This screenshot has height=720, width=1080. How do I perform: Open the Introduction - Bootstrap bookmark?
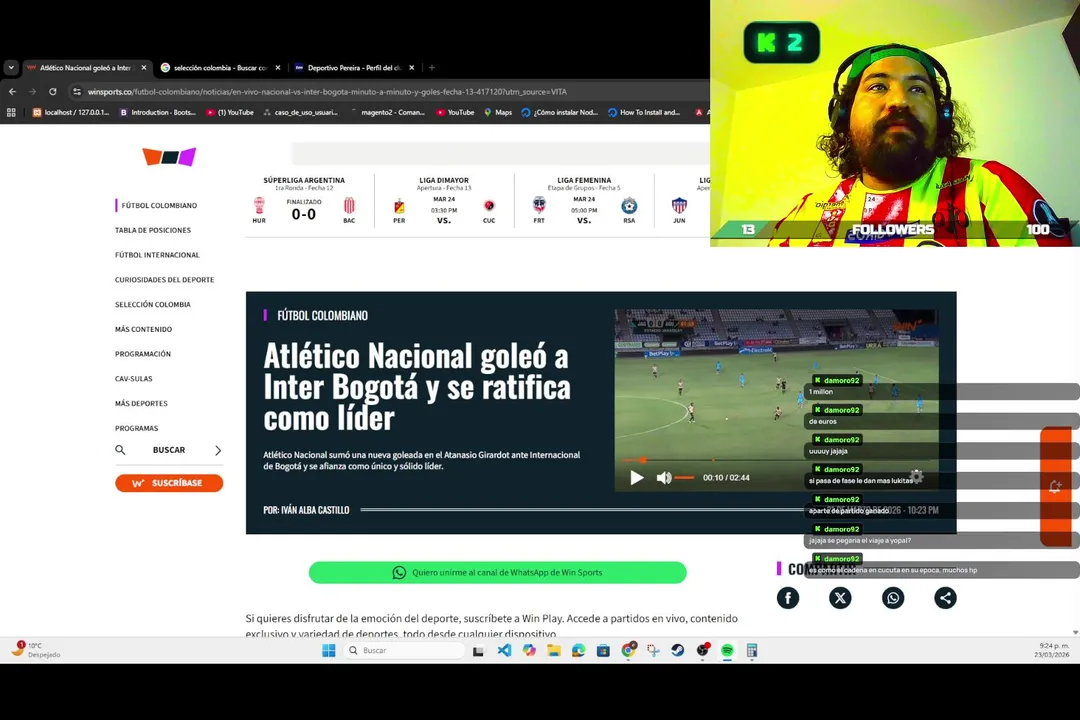point(158,112)
